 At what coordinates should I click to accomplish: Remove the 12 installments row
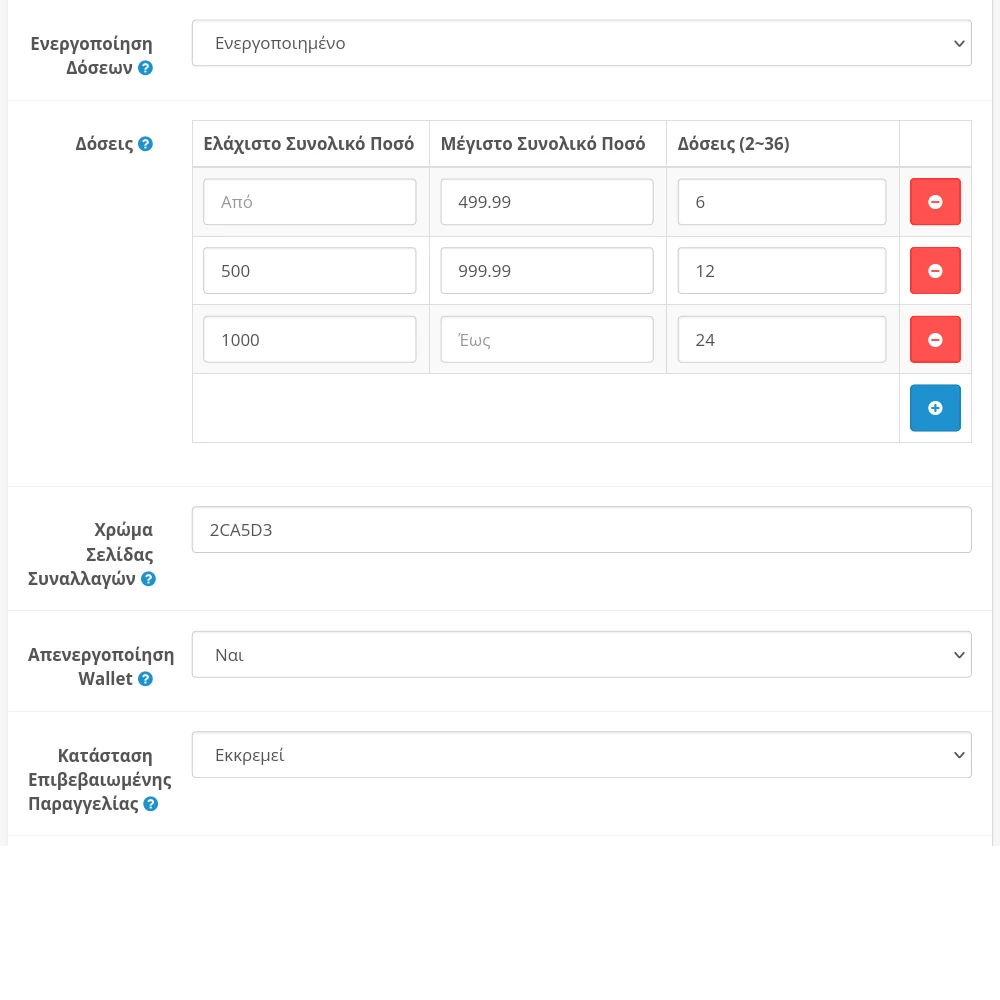pos(935,271)
